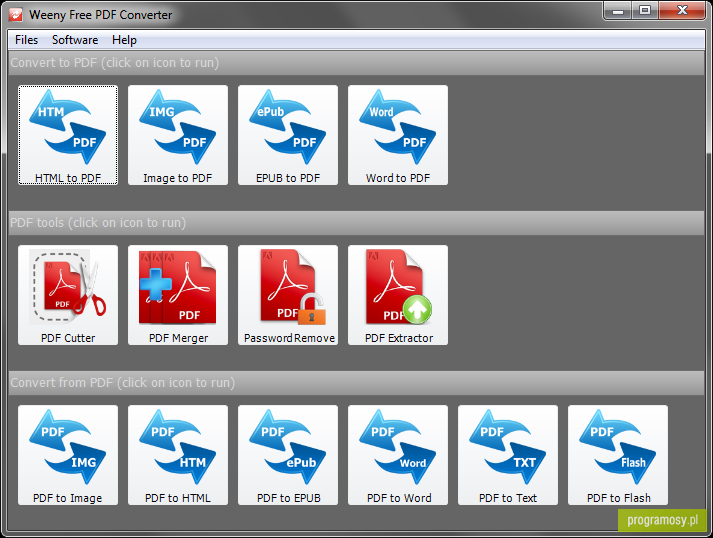Screen dimensions: 713x538
Task: Open the PDF to HTML converter
Action: pos(178,455)
